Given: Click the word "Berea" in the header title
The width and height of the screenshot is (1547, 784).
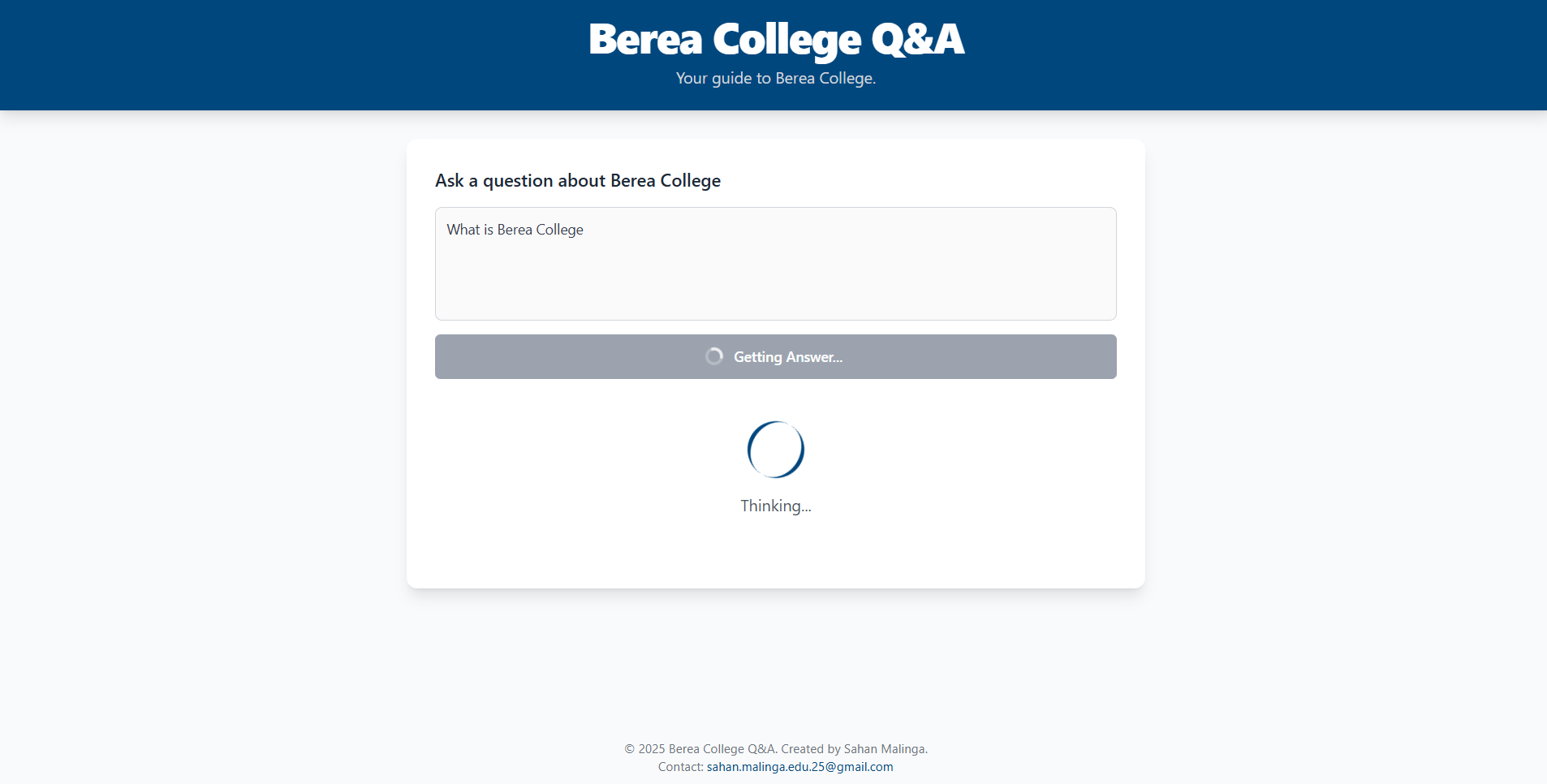Looking at the screenshot, I should 645,39.
